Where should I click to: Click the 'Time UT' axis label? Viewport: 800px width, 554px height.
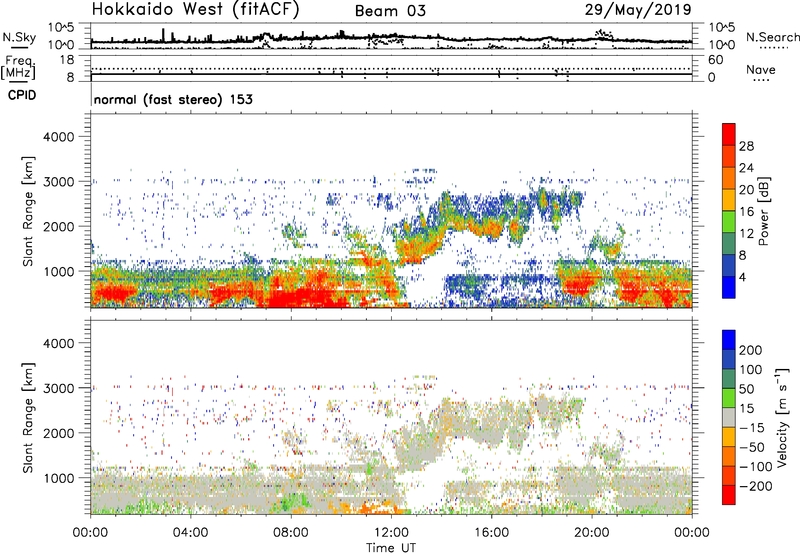coord(391,548)
